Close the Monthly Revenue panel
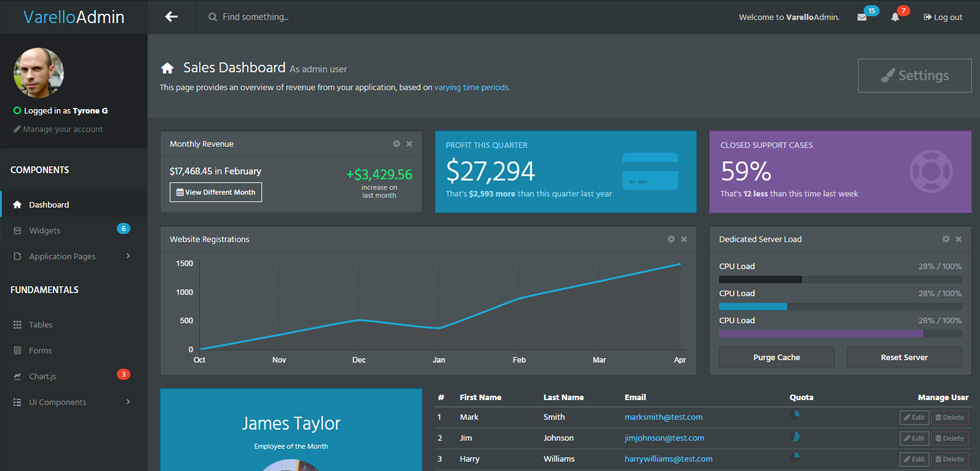980x471 pixels. 409,144
